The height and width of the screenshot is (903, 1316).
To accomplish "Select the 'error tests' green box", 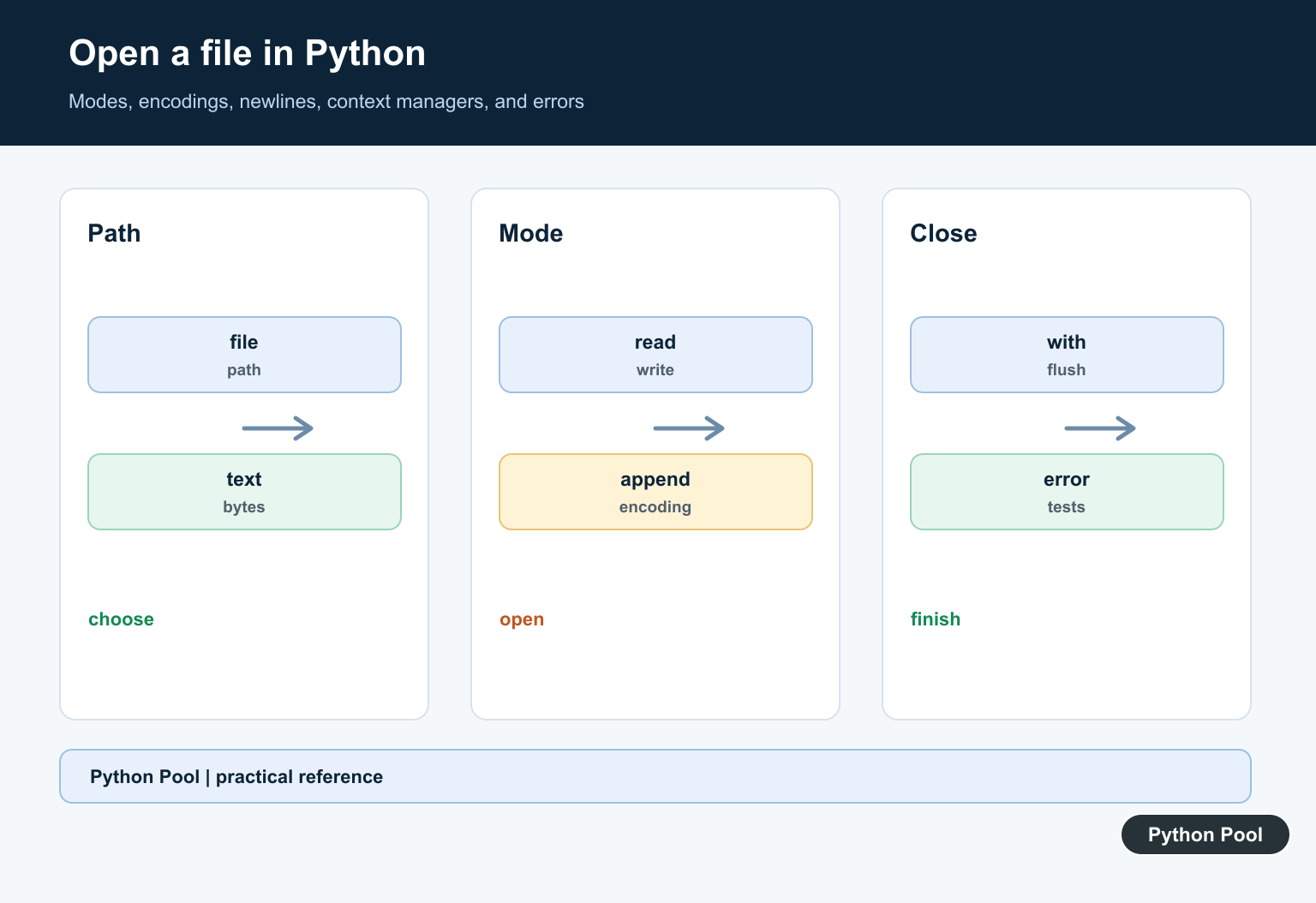I will [x=1067, y=492].
